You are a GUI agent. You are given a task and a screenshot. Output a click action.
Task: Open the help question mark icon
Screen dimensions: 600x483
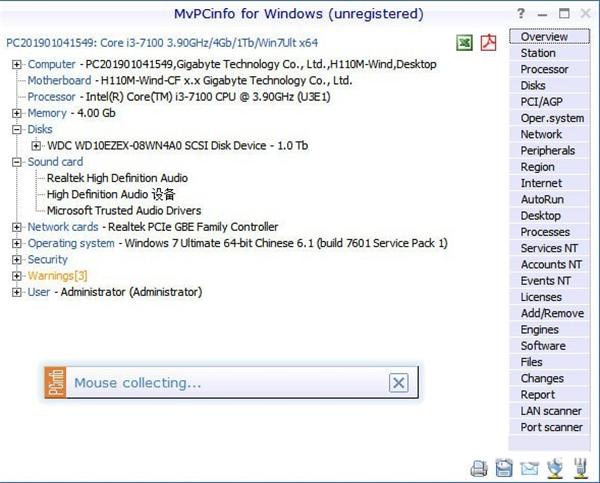[x=520, y=14]
